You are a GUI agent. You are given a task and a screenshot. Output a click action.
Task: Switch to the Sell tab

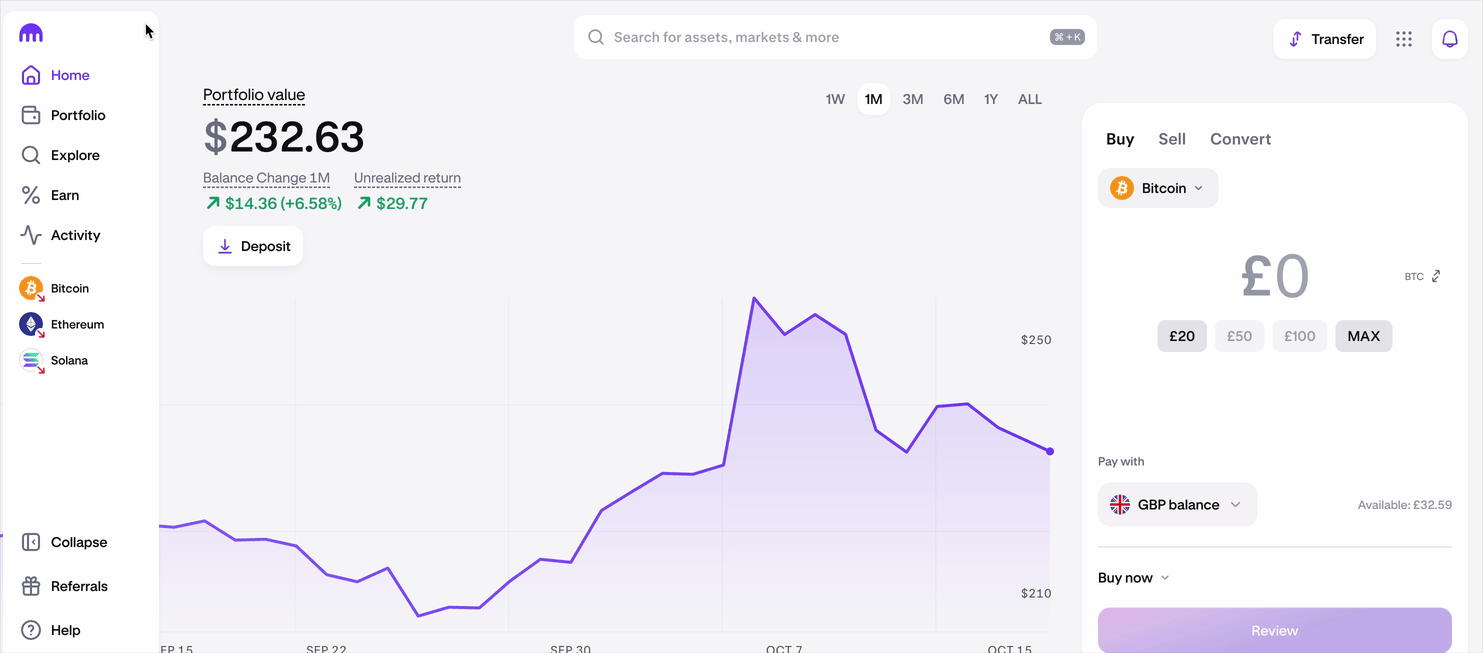(1172, 139)
